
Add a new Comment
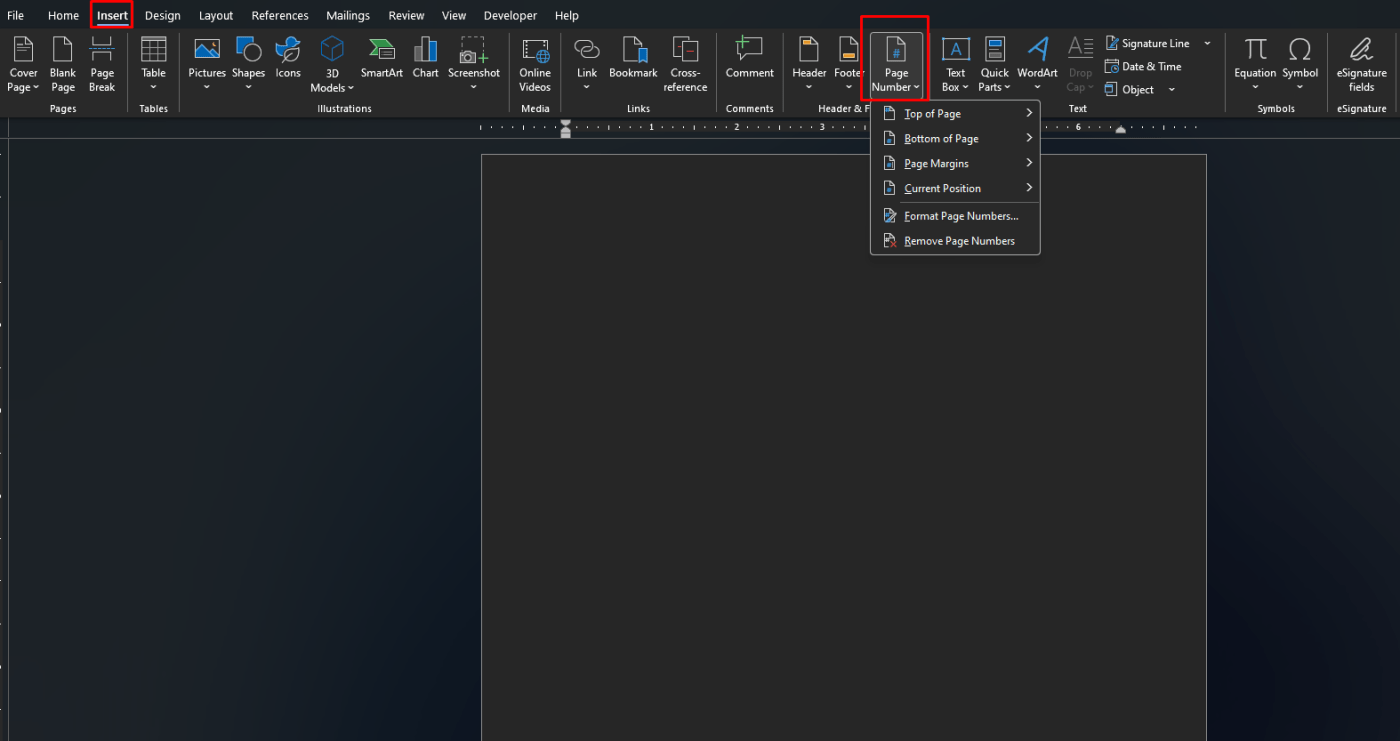750,60
